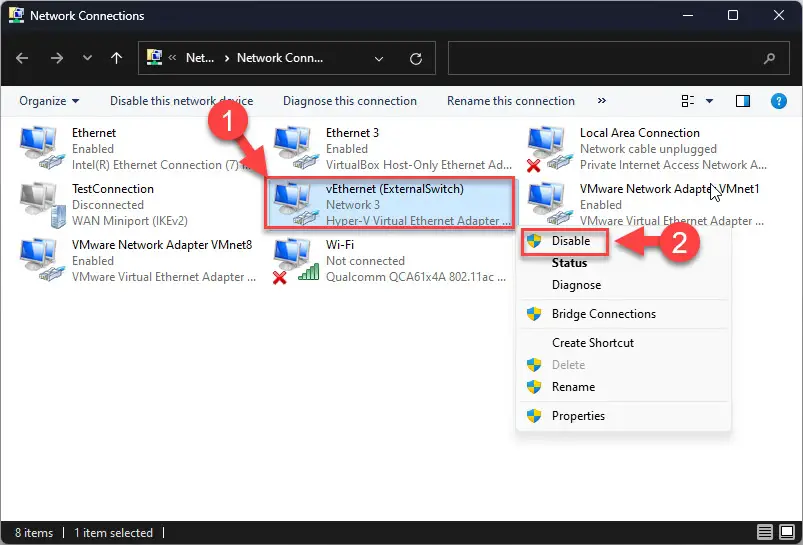
Task: Go up one folder level
Action: point(117,58)
